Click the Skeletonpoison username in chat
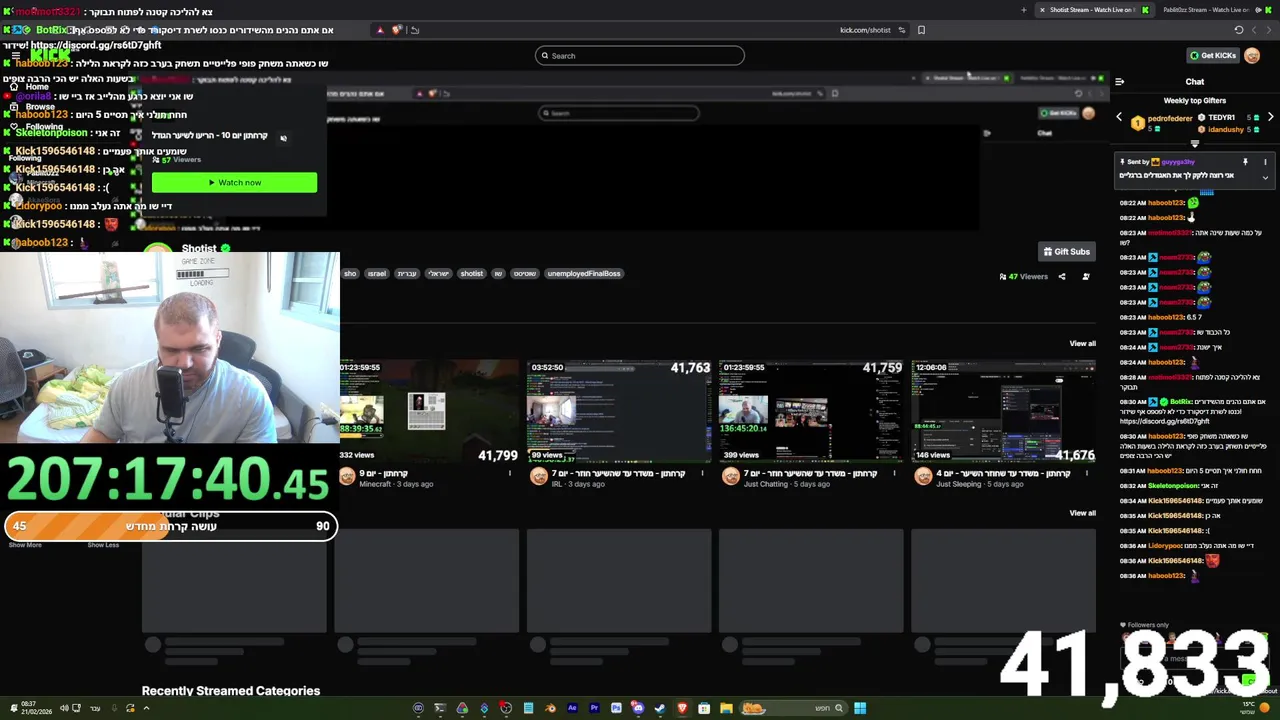 (x=1172, y=485)
